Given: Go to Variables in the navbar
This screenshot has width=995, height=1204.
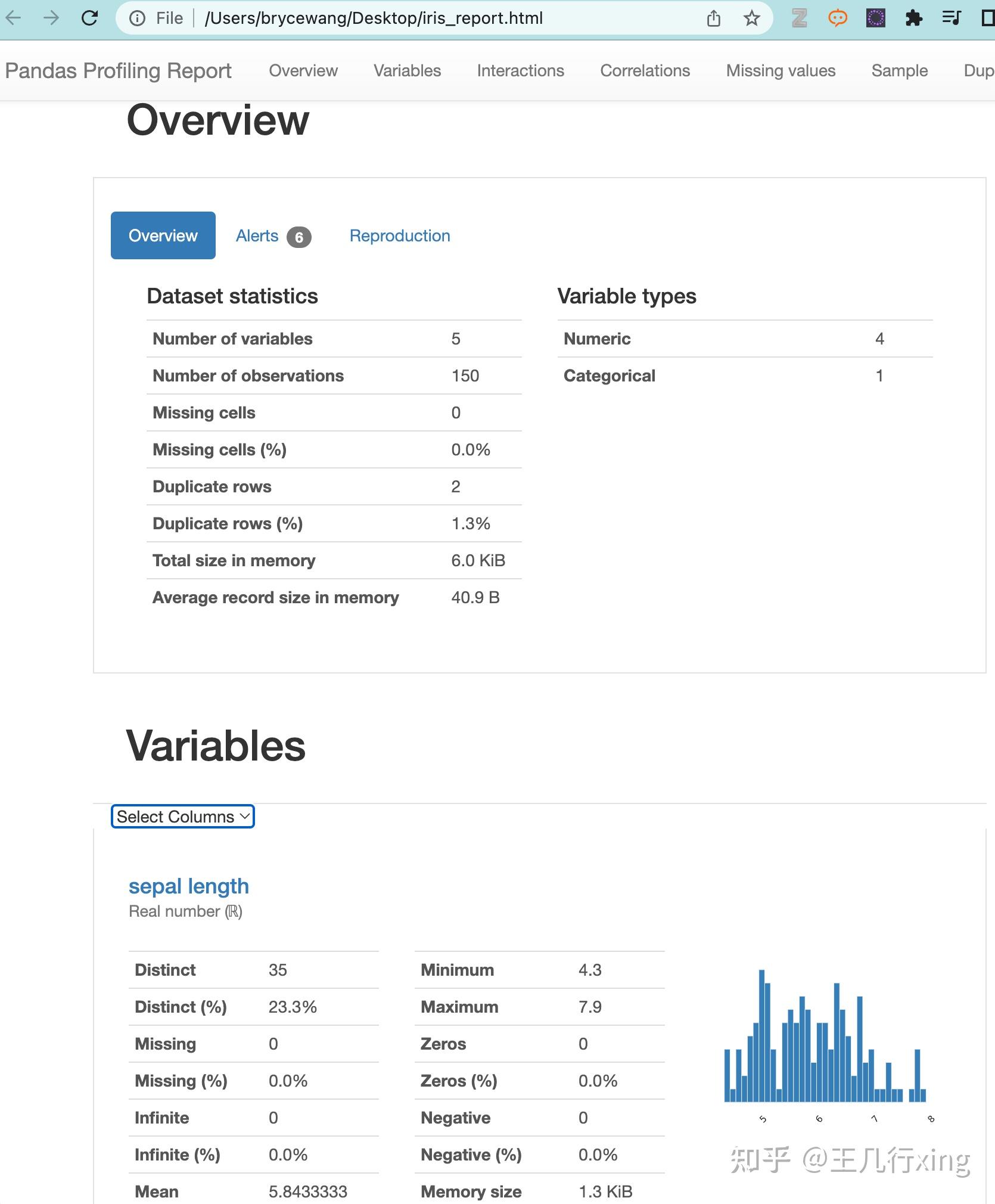Looking at the screenshot, I should [407, 71].
